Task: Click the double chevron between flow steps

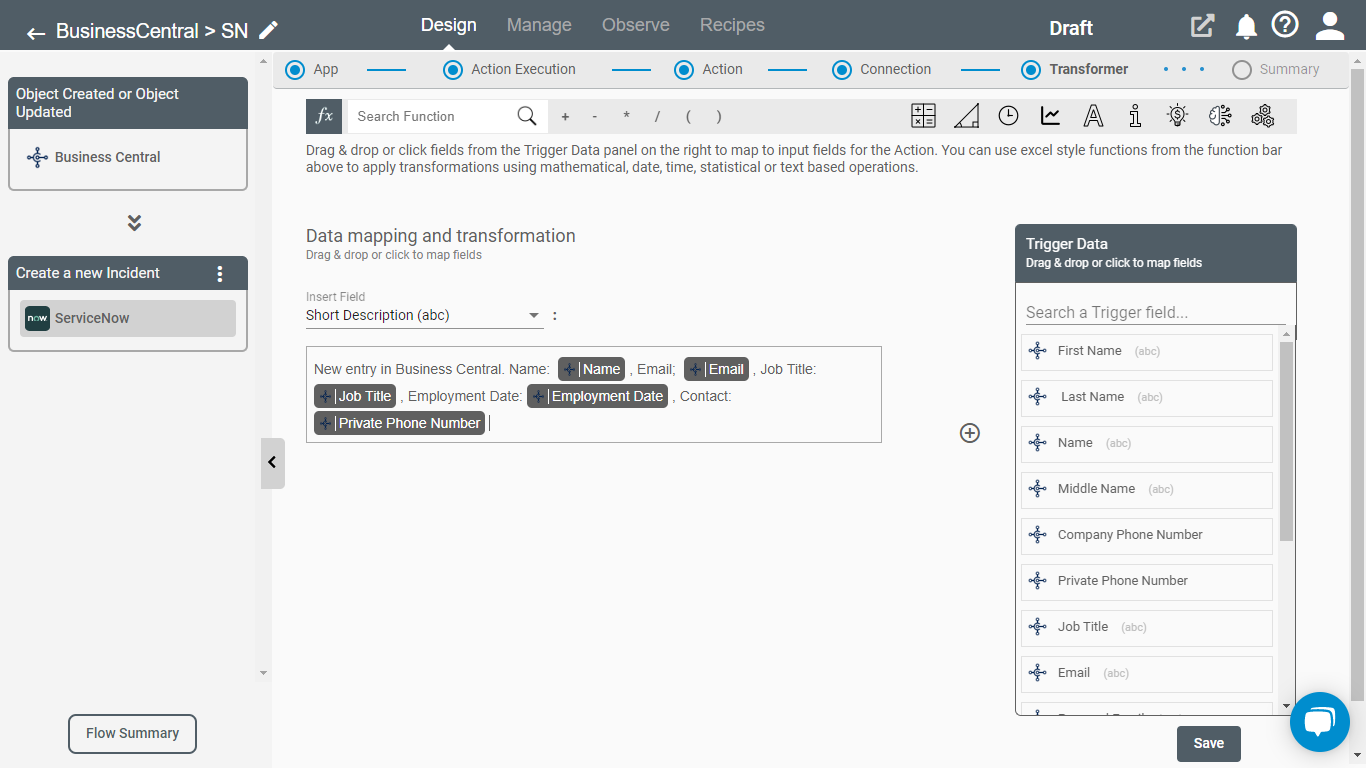Action: tap(134, 223)
